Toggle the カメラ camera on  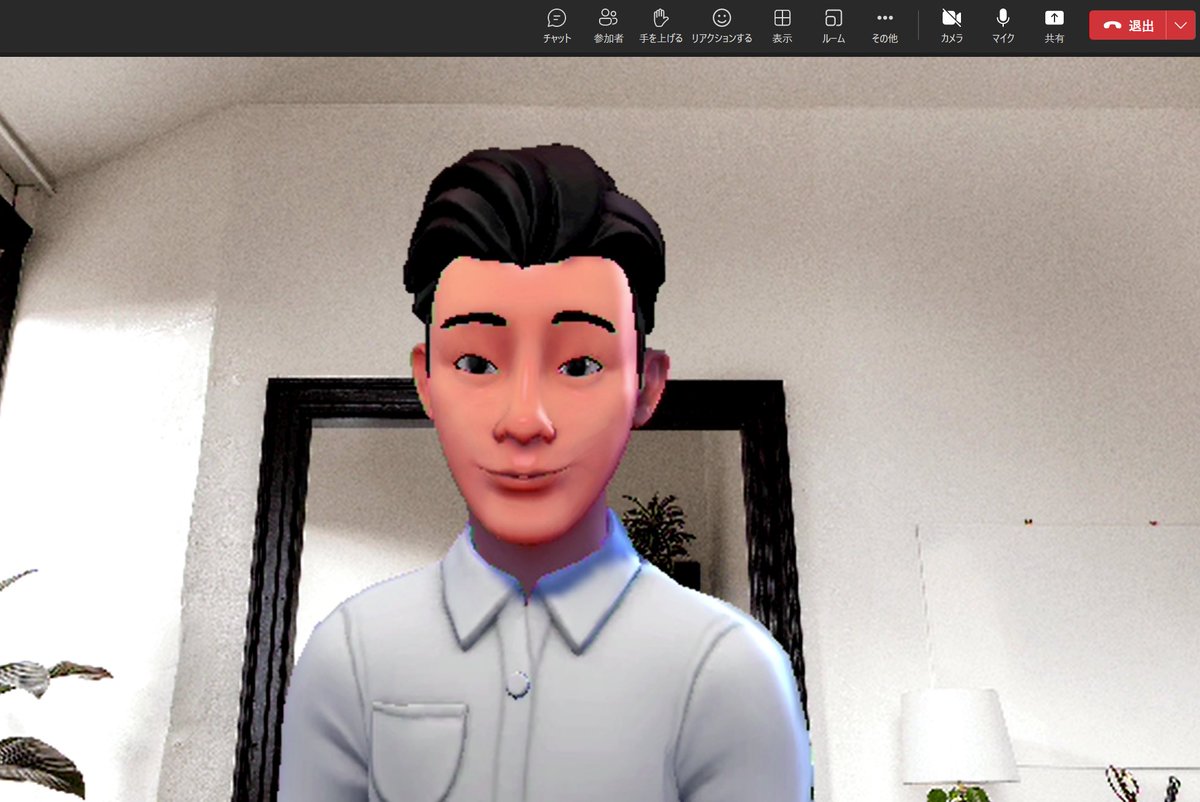point(952,26)
